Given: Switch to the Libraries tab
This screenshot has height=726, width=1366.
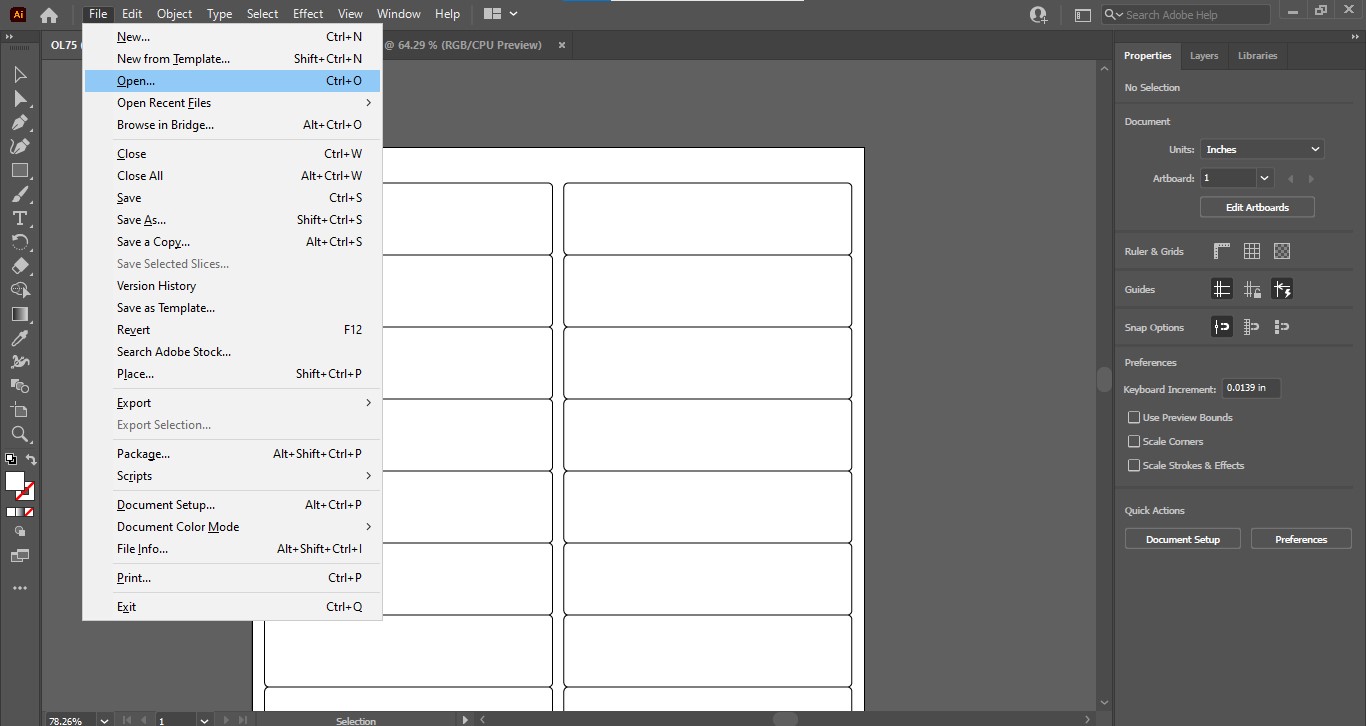Looking at the screenshot, I should (x=1257, y=56).
